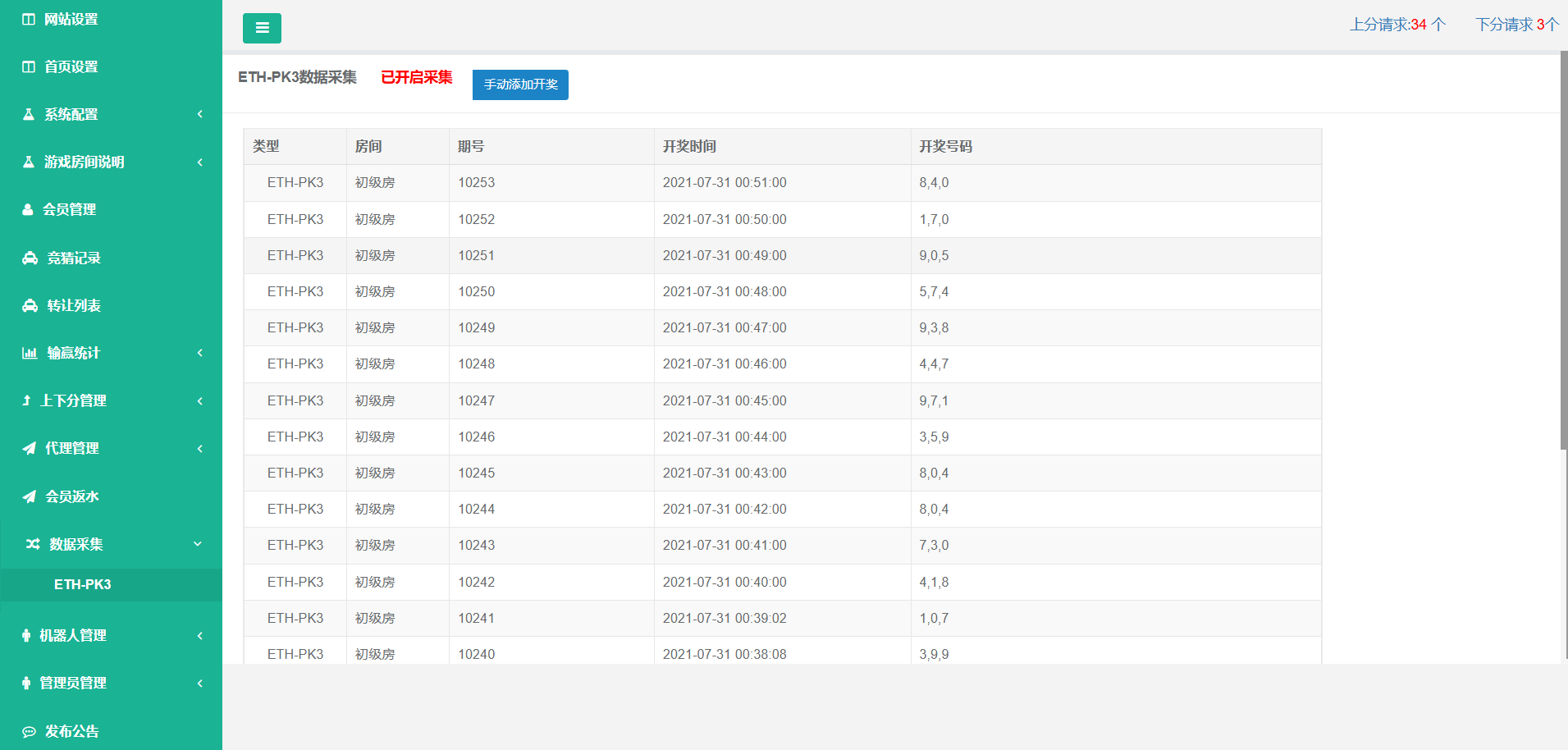Open the 上分请求 link in header

click(x=1397, y=25)
